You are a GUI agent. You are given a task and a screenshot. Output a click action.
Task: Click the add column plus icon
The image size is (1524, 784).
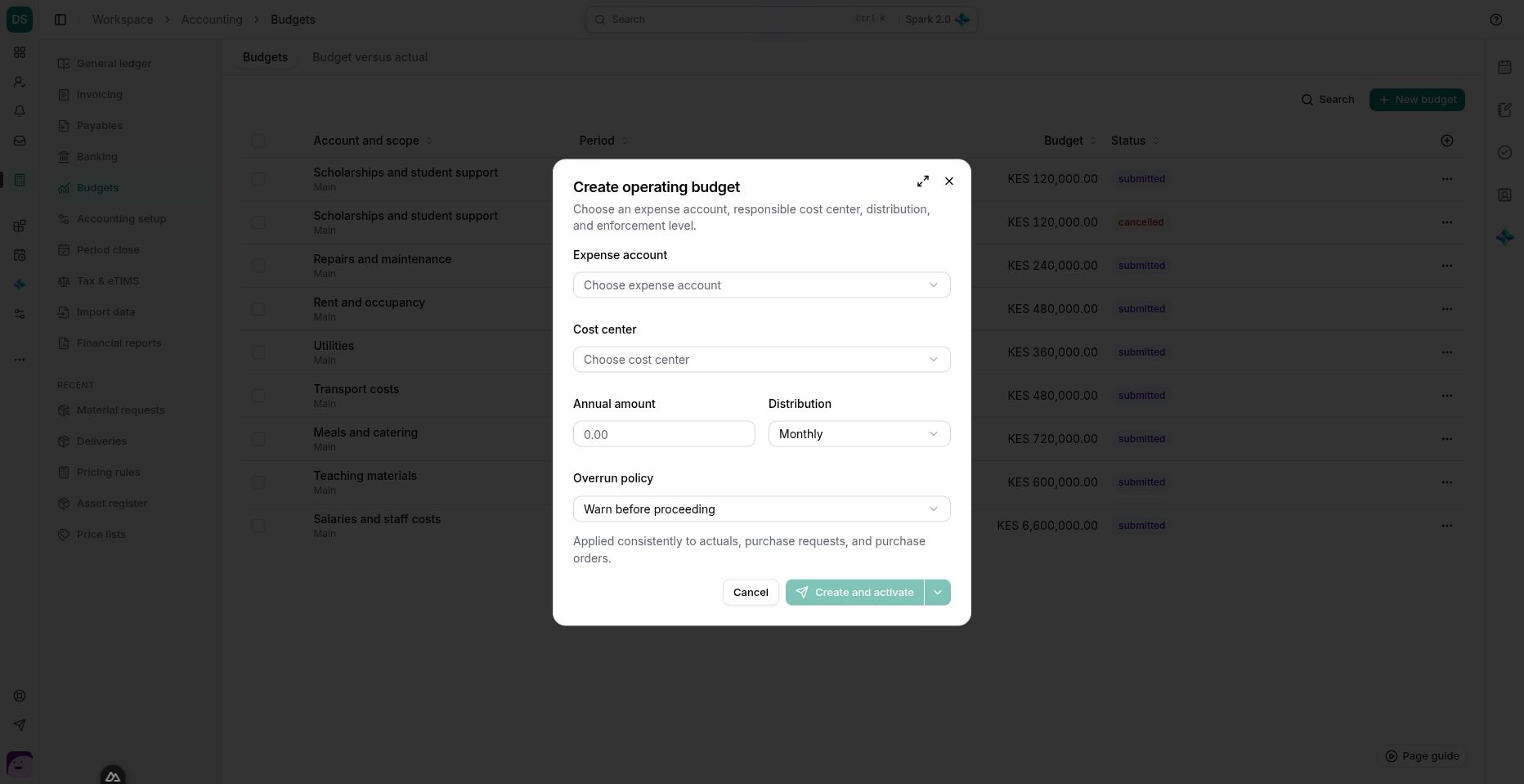(1447, 141)
